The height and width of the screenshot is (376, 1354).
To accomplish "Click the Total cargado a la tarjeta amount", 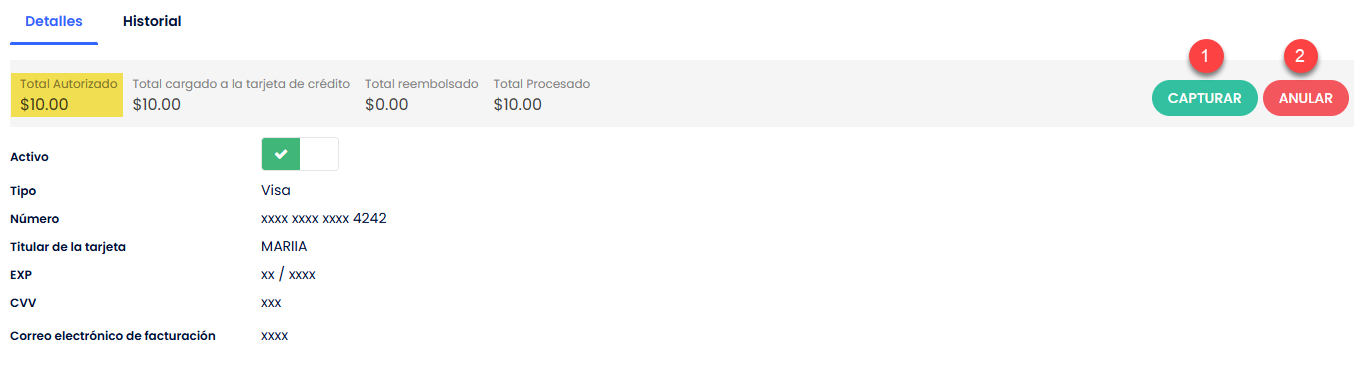I will pyautogui.click(x=157, y=104).
